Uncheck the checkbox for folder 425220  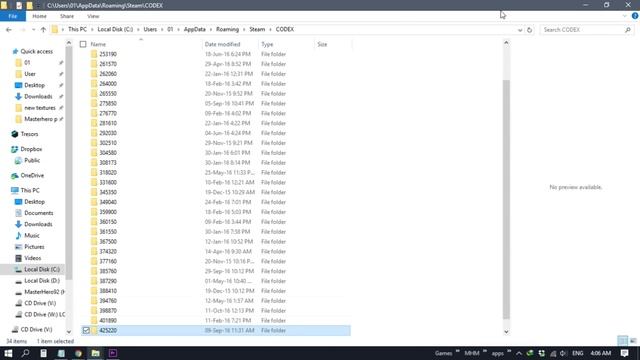(86, 331)
